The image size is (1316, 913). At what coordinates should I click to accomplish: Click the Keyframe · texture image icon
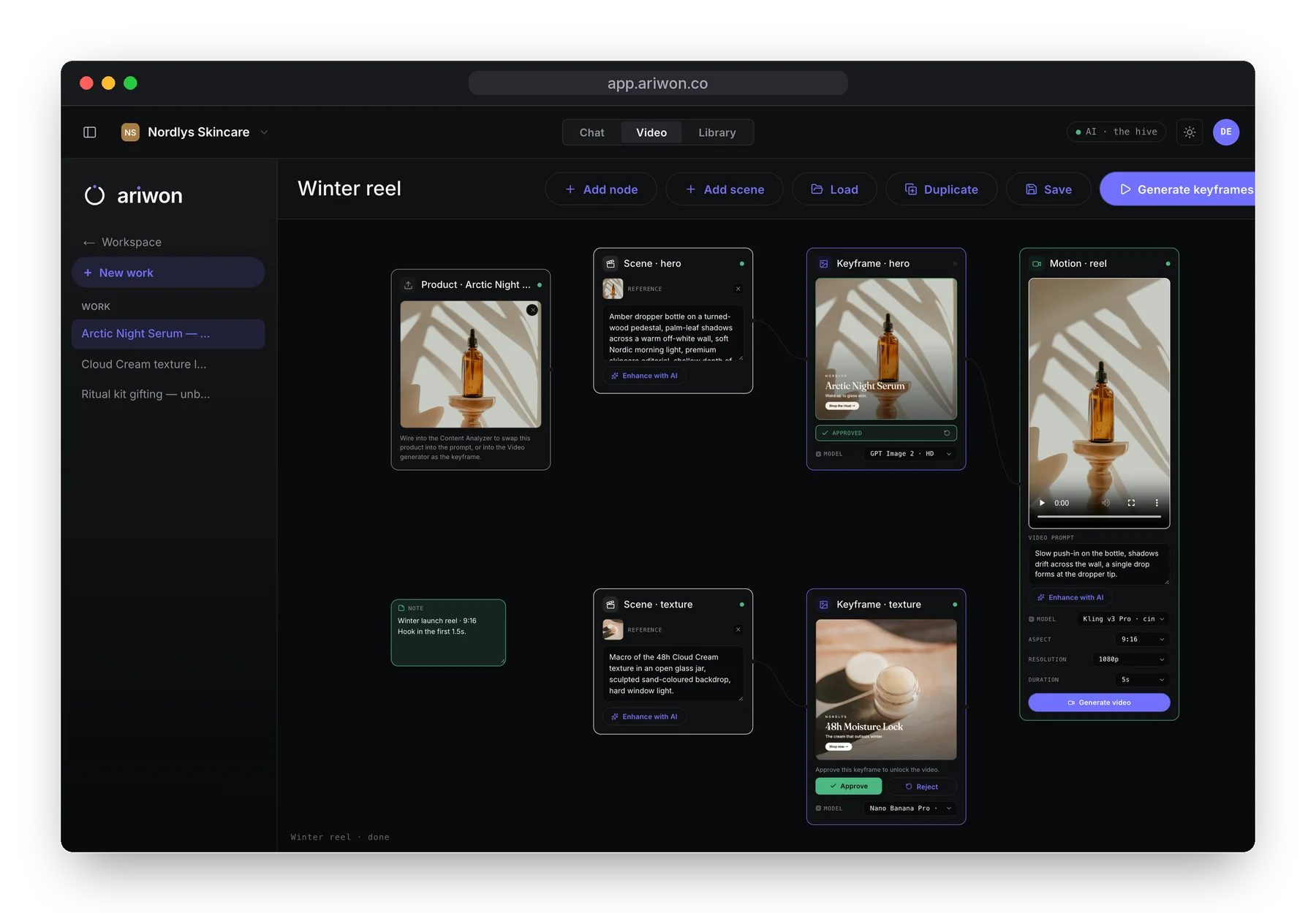coord(824,605)
